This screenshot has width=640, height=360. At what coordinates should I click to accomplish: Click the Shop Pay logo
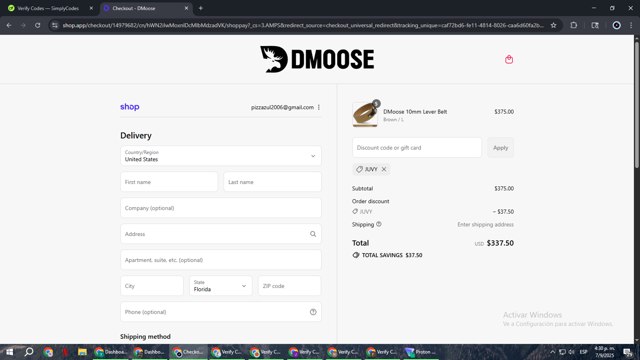pyautogui.click(x=130, y=107)
